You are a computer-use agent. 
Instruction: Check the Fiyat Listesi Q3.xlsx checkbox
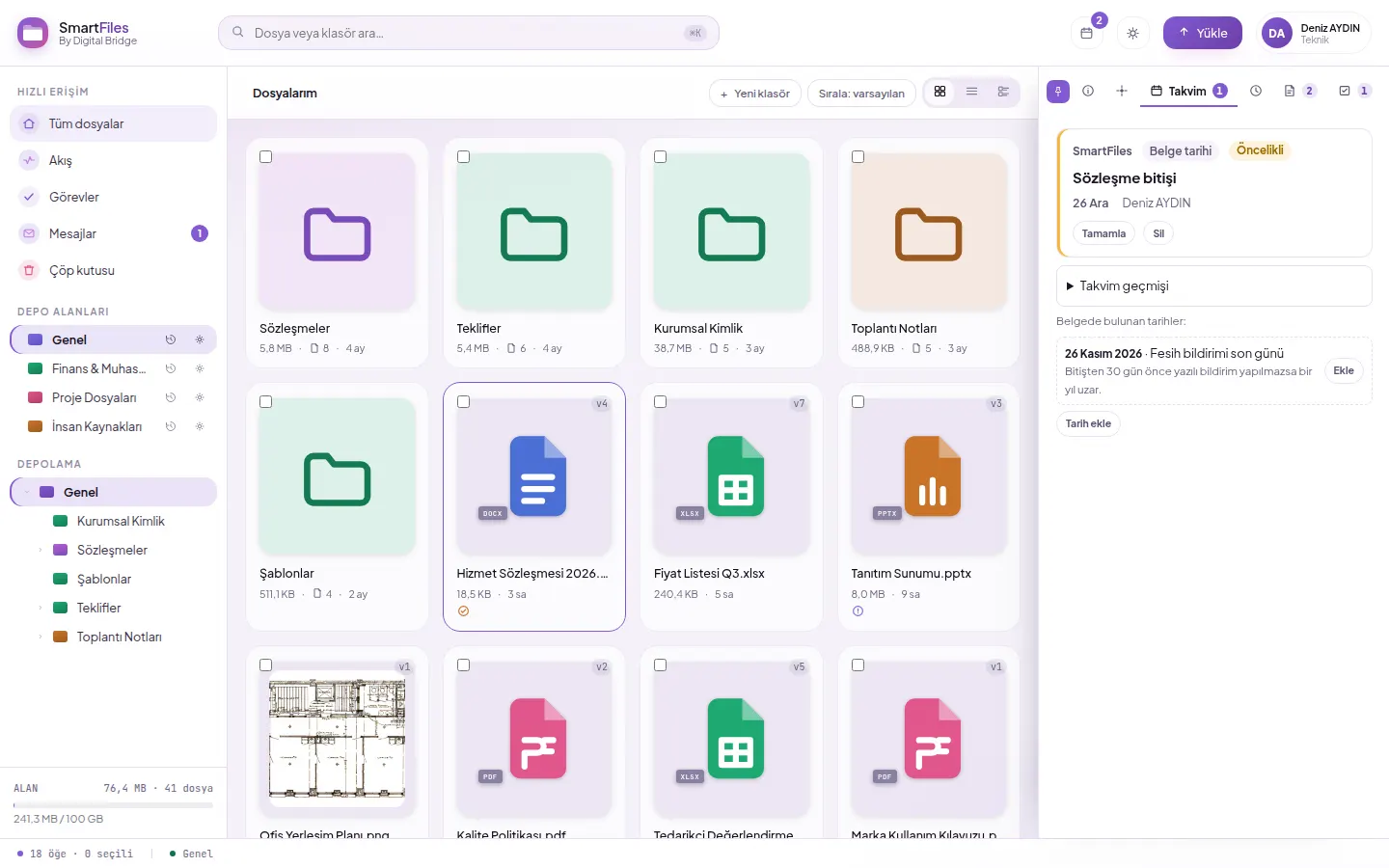[661, 402]
